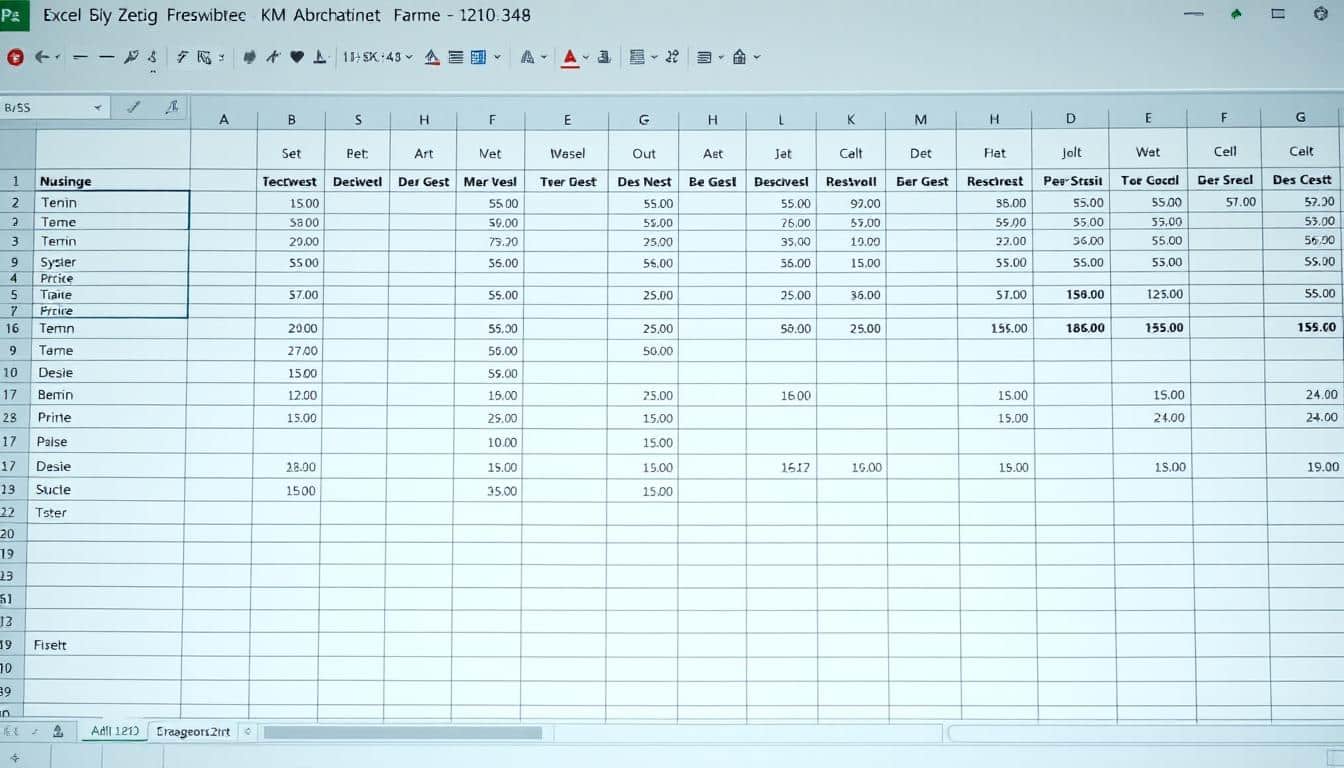The width and height of the screenshot is (1344, 768).
Task: Click the check mark icon by the Name Box
Action: point(132,106)
